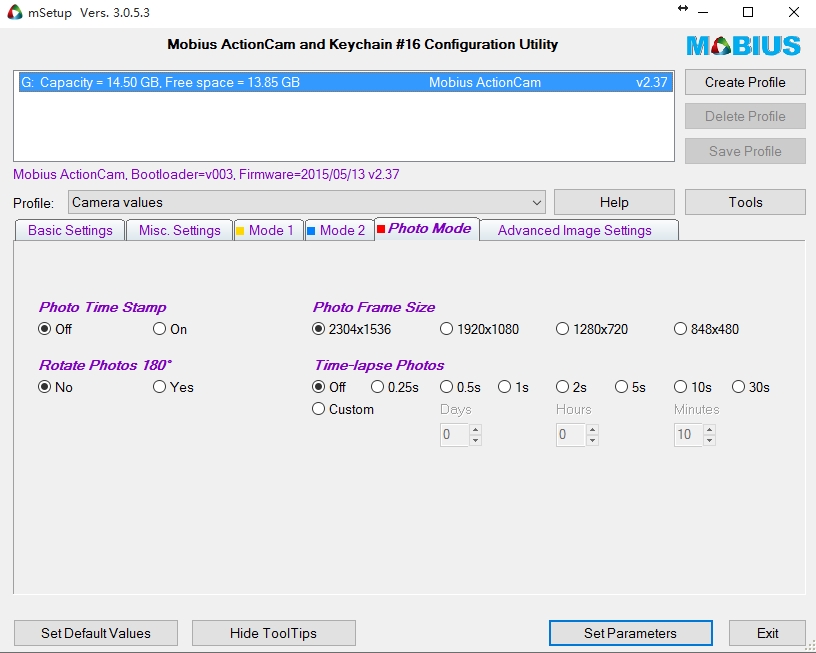Click Set Default Values button
This screenshot has height=653, width=816.
[x=96, y=633]
